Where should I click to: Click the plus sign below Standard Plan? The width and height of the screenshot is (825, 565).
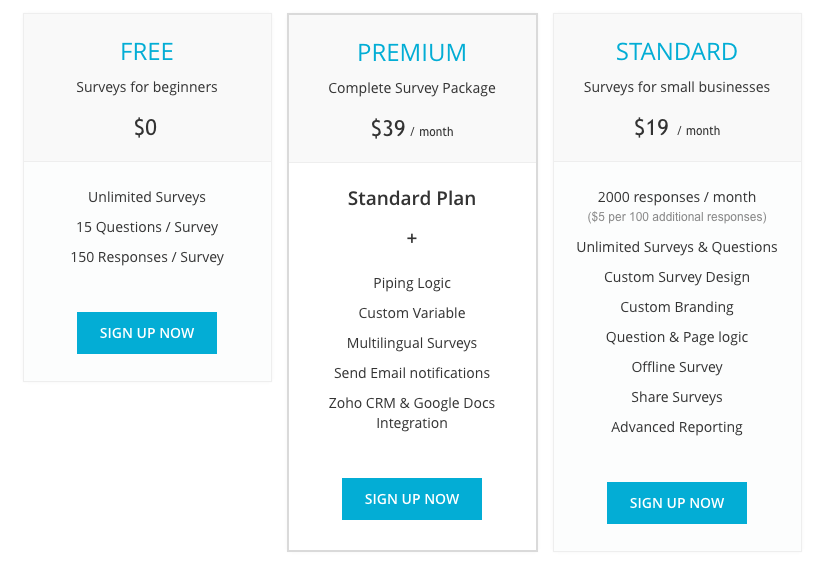(412, 238)
